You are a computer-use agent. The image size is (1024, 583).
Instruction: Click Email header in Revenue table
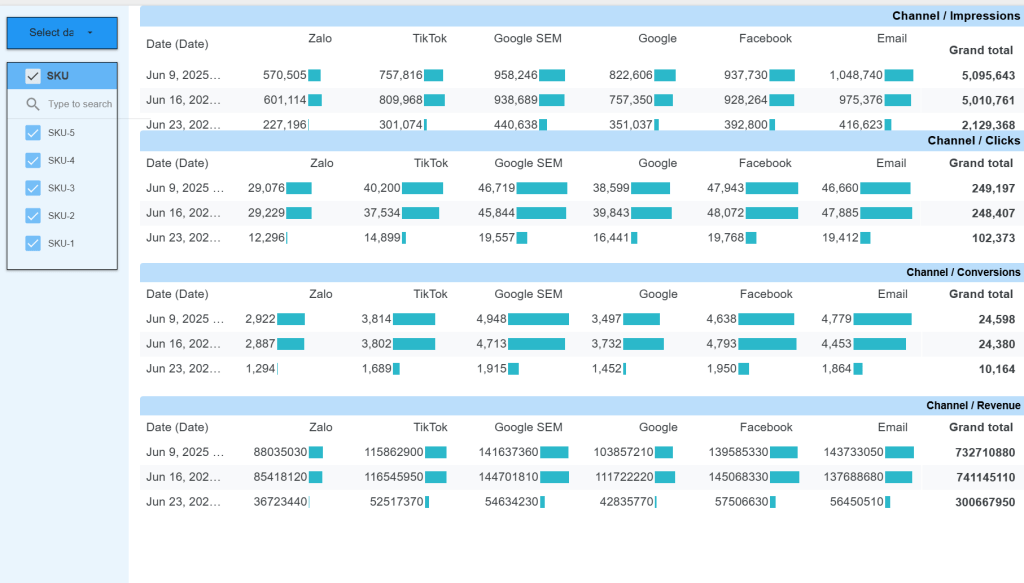[x=892, y=427]
